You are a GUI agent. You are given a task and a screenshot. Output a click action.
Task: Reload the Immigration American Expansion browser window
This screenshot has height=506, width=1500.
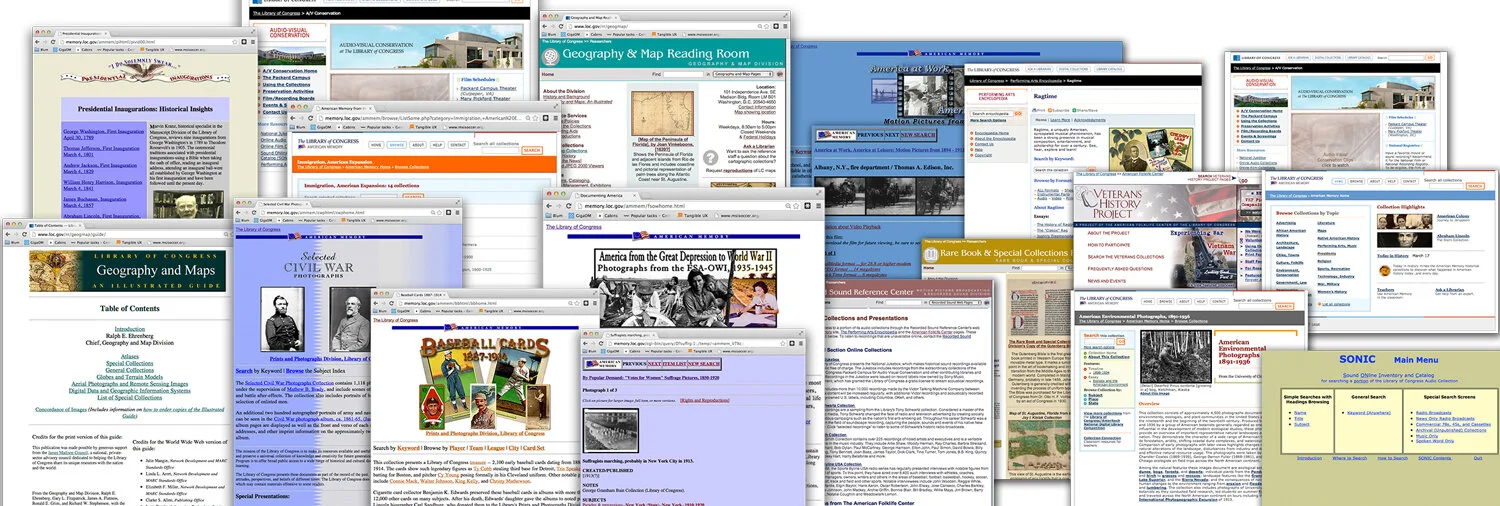pos(310,118)
